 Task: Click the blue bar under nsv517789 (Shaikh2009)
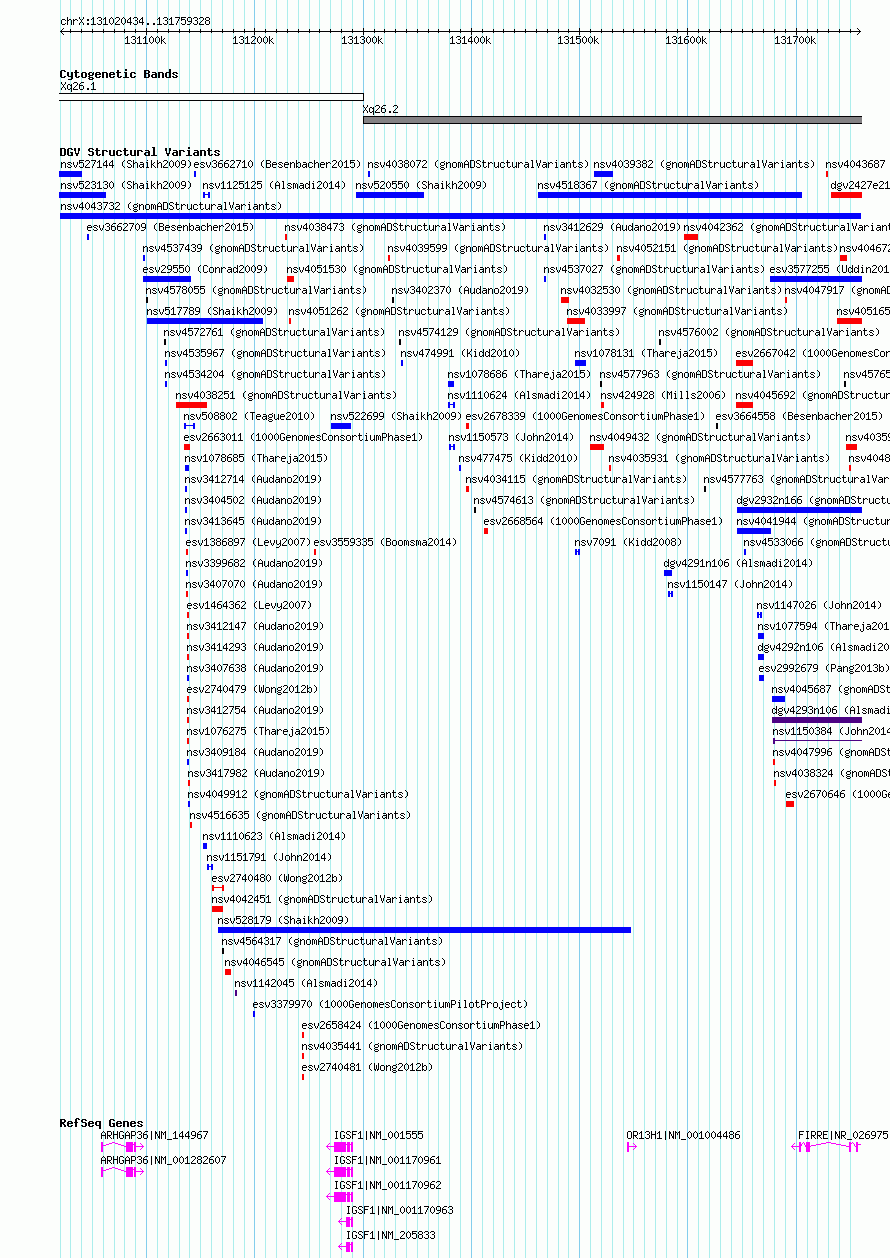(205, 321)
